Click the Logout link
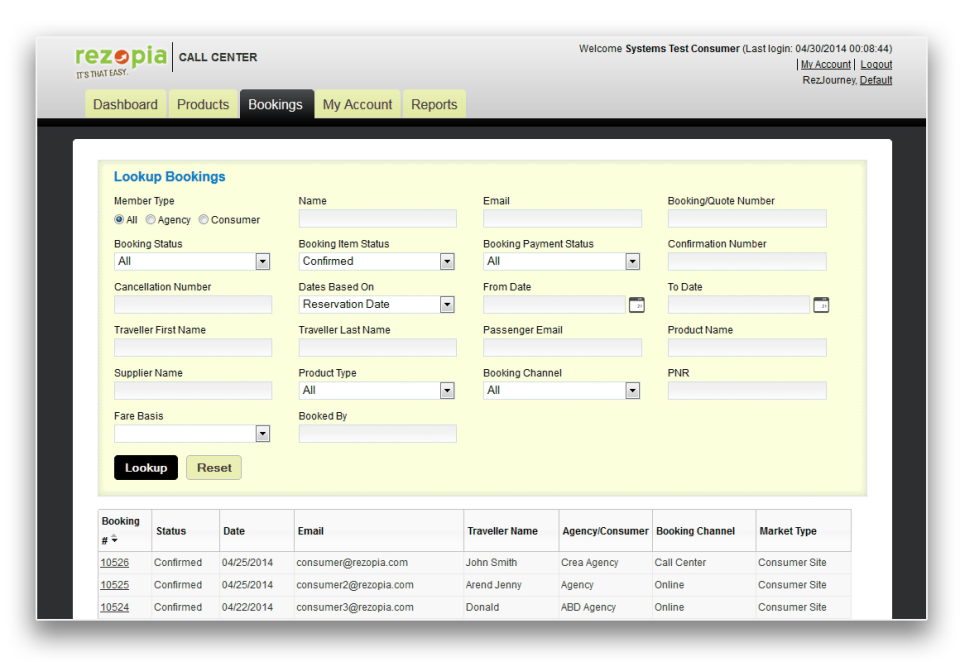Viewport: 960px width, 662px height. point(876,64)
